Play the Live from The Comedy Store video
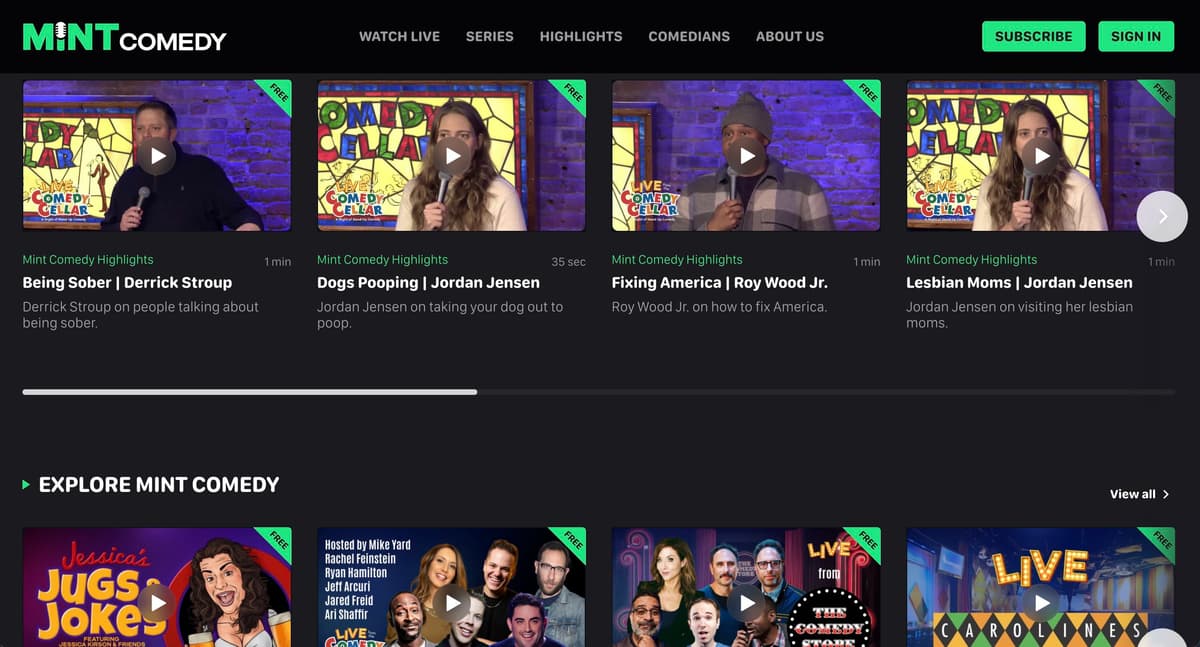1200x647 pixels. (x=746, y=603)
